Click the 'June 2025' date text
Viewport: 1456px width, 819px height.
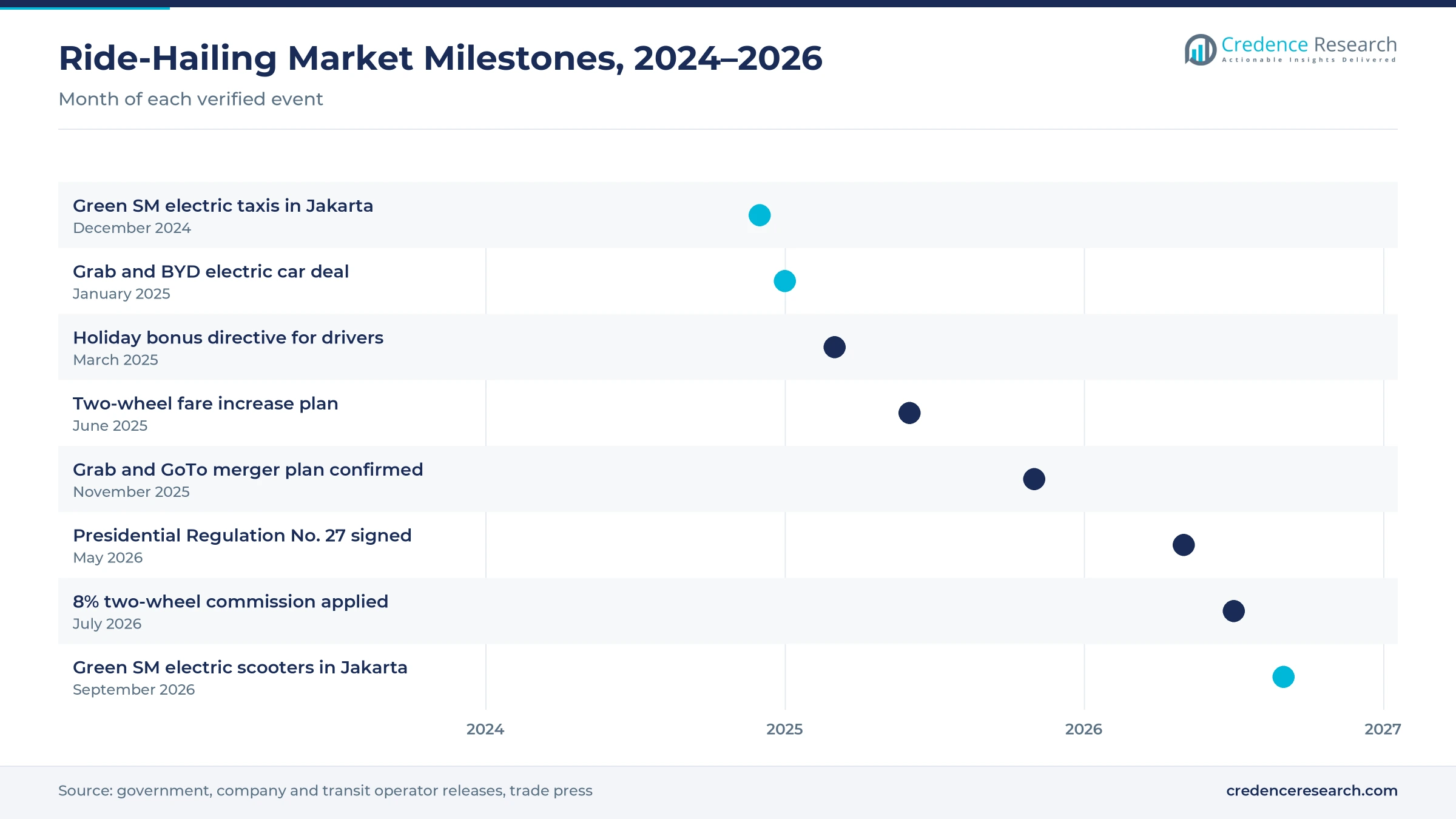tap(110, 426)
